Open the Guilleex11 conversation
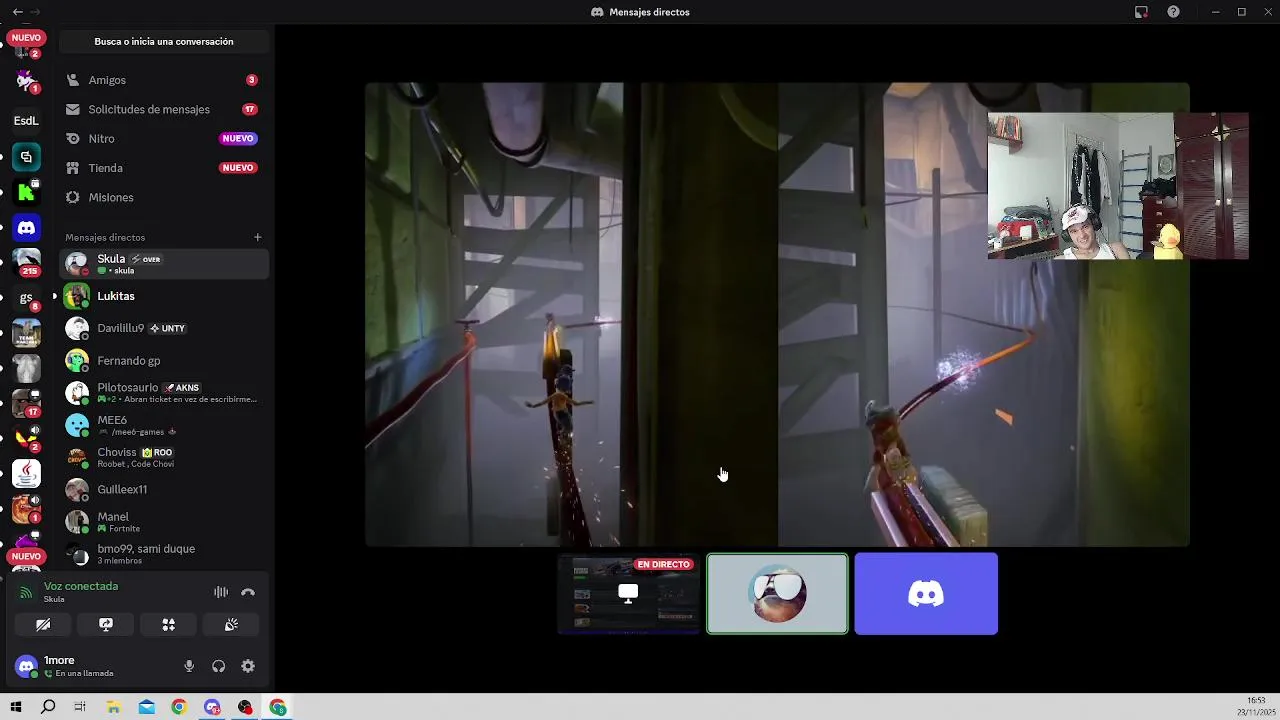Viewport: 1280px width, 720px height. pos(164,489)
